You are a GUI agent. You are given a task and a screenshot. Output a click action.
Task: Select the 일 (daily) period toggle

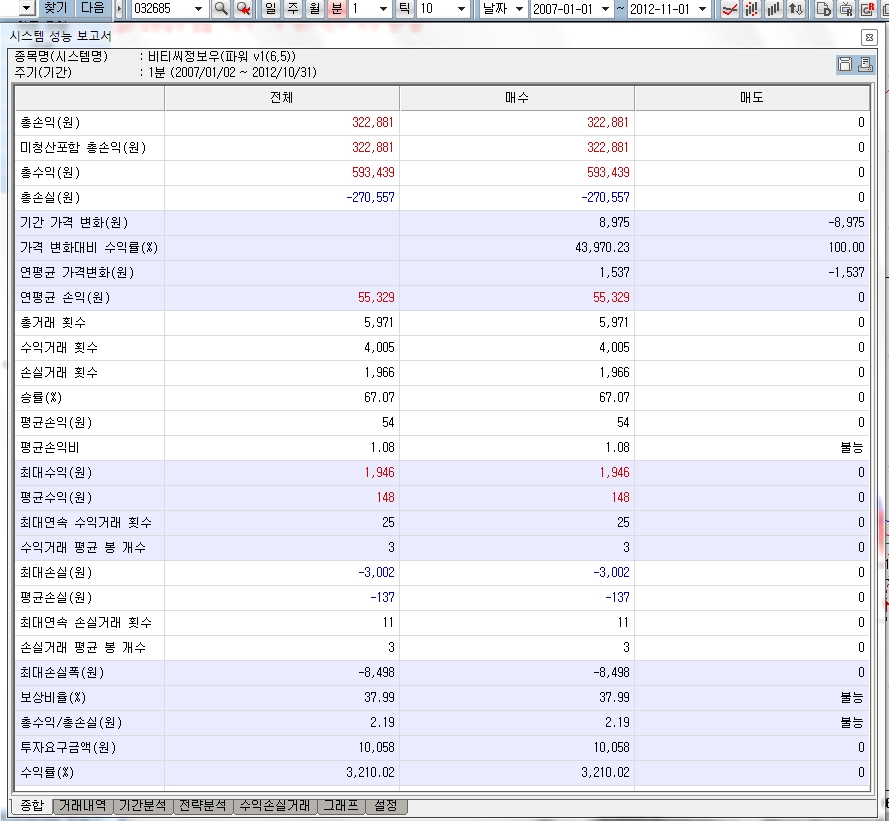[x=270, y=9]
